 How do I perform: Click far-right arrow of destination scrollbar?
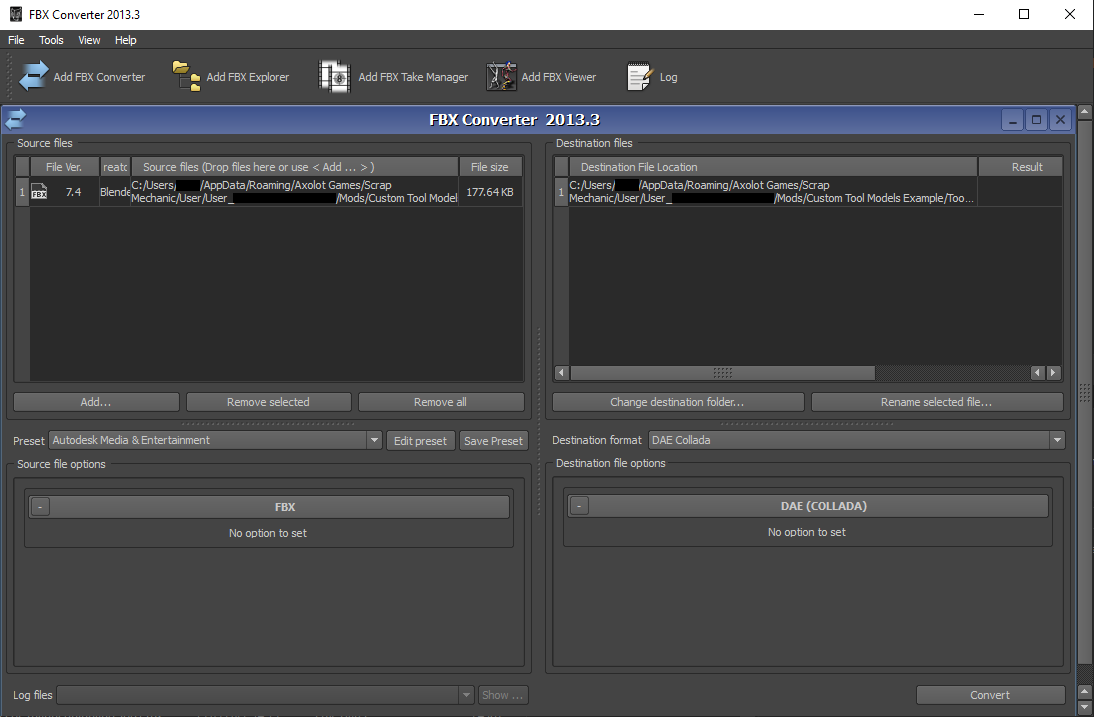(x=1054, y=373)
